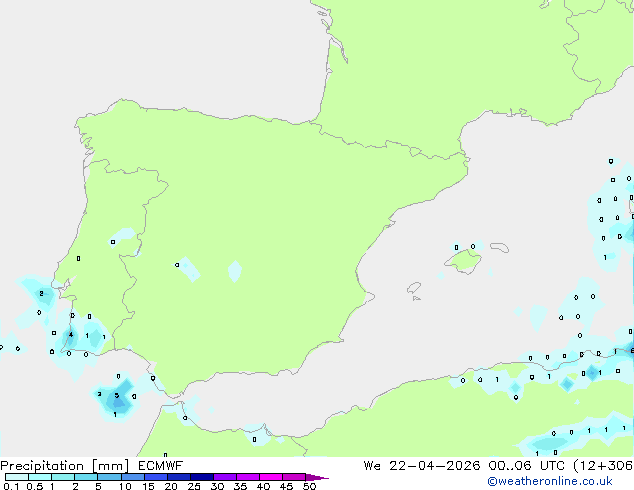The image size is (634, 490).
Task: Click the 35–40 mm legend color swatch
Action: coord(247,477)
